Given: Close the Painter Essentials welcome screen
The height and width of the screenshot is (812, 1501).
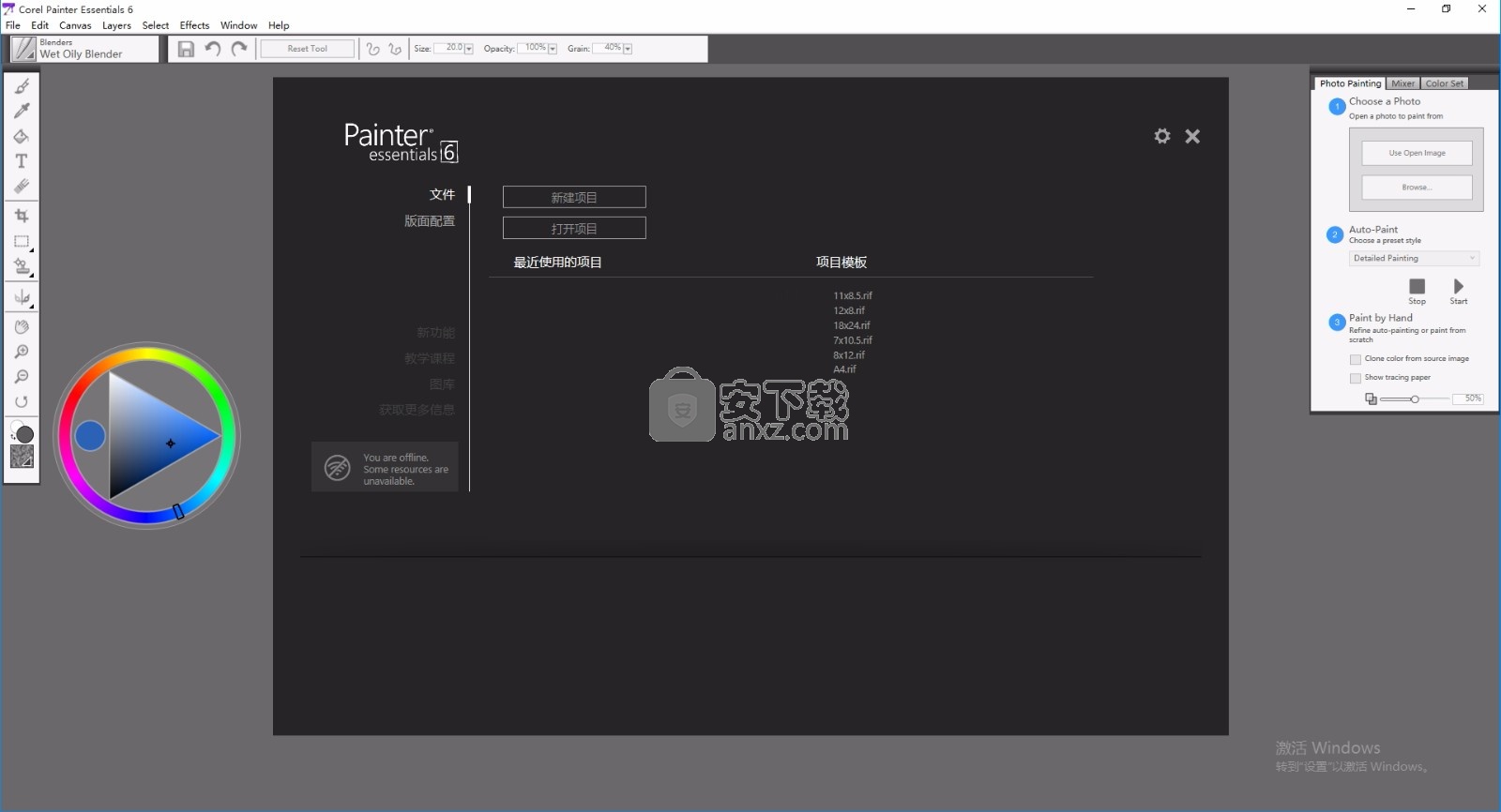Looking at the screenshot, I should [x=1192, y=136].
